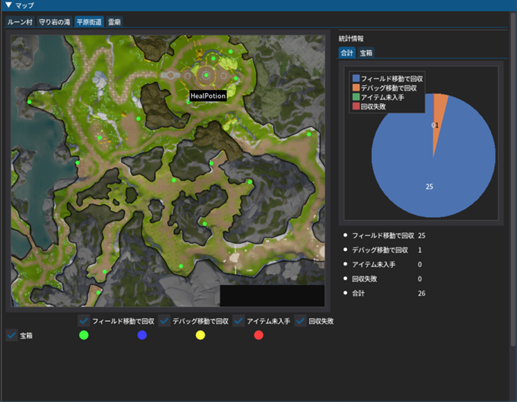Open the 守り岩の滝 map tab
The width and height of the screenshot is (517, 402).
click(54, 22)
